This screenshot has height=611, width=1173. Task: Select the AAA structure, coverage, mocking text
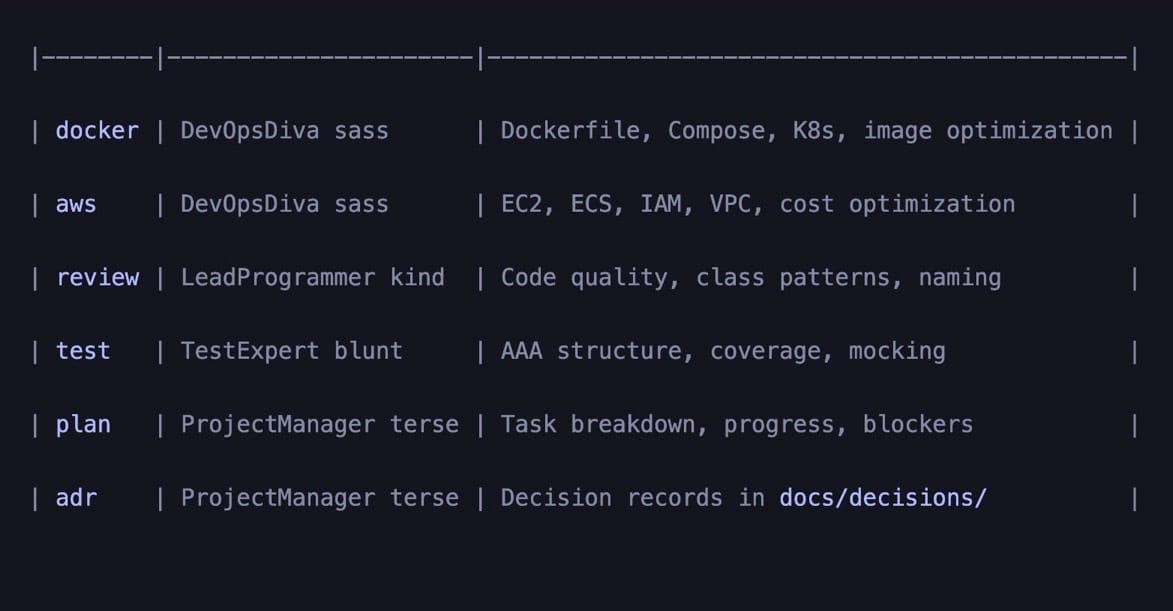[722, 351]
